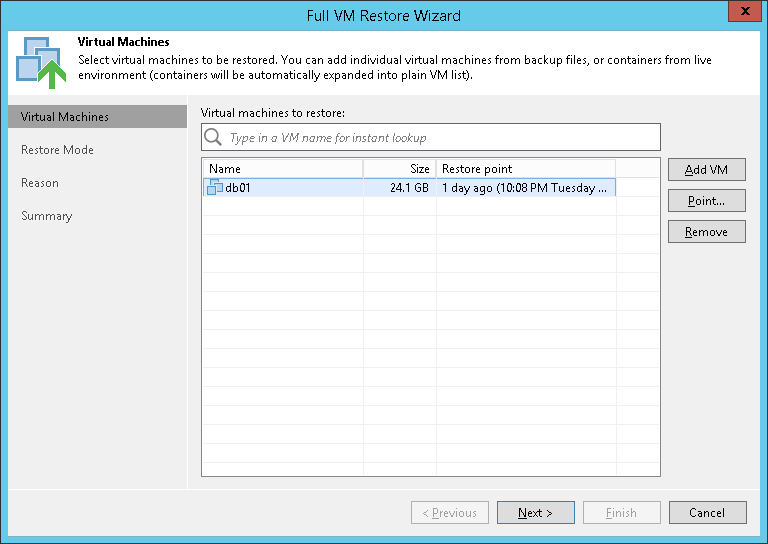The image size is (768, 544).
Task: Focus the VM name lookup search field
Action: pyautogui.click(x=440, y=137)
